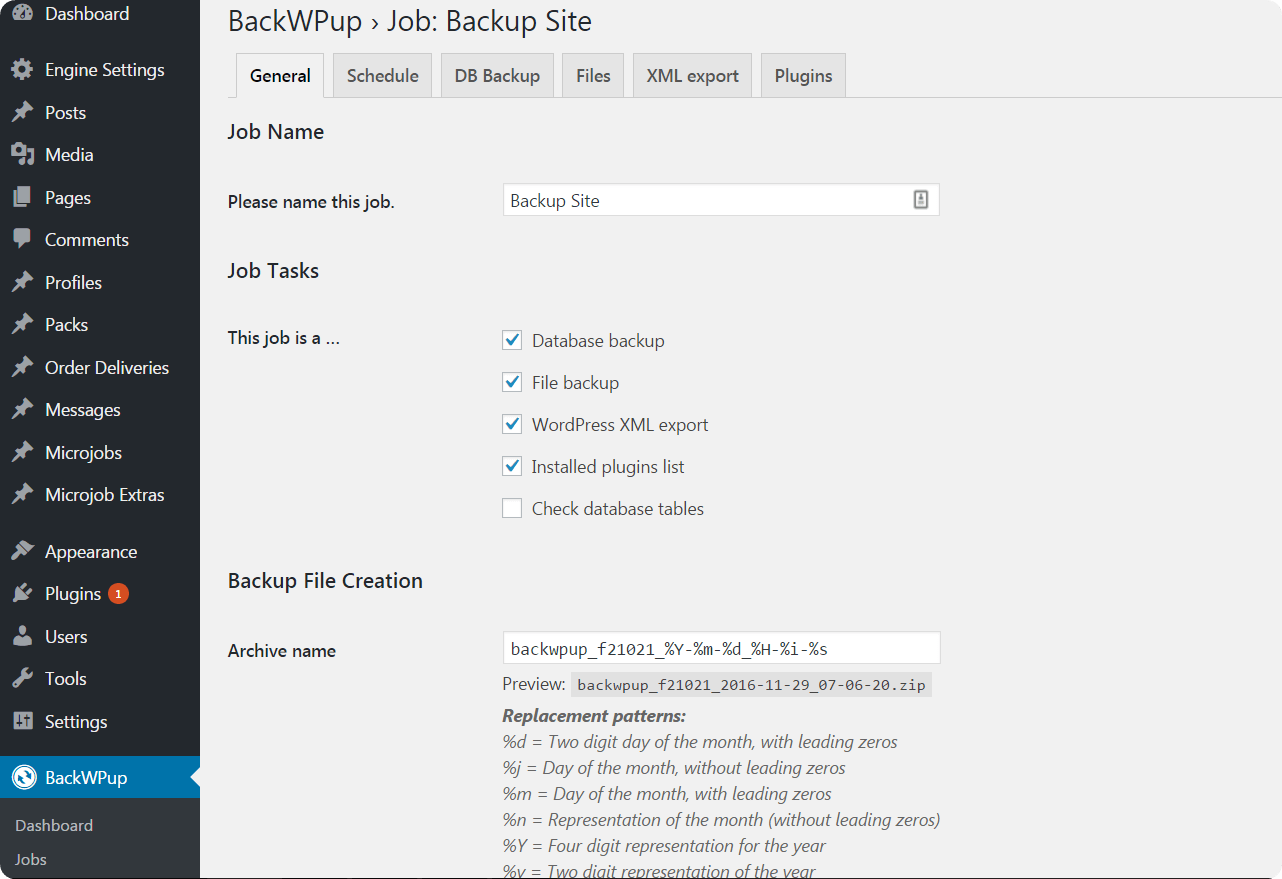Image resolution: width=1282 pixels, height=879 pixels.
Task: Switch to the Files tab
Action: pyautogui.click(x=593, y=76)
